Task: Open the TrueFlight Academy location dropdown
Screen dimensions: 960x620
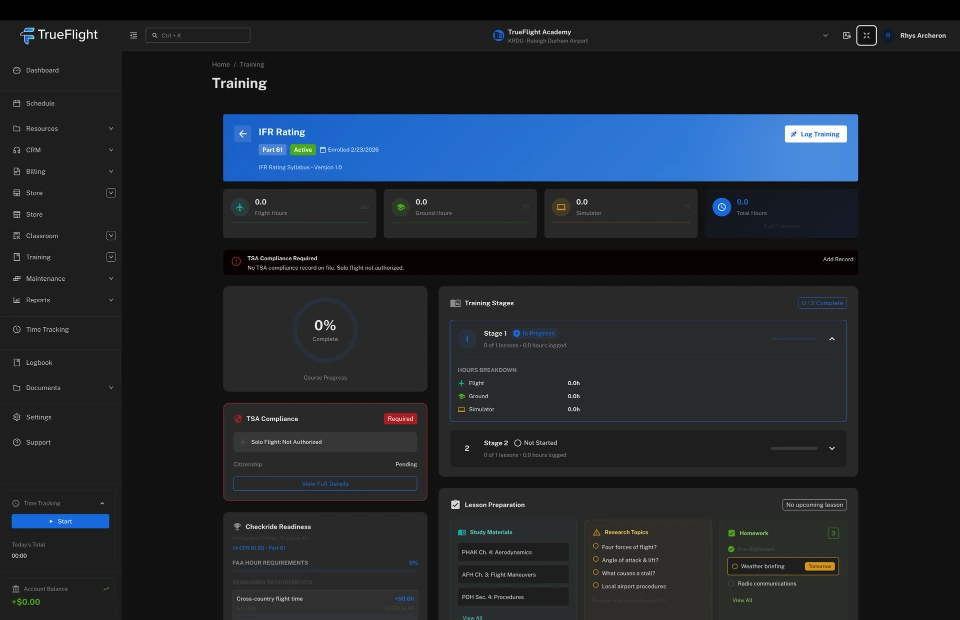Action: [825, 35]
